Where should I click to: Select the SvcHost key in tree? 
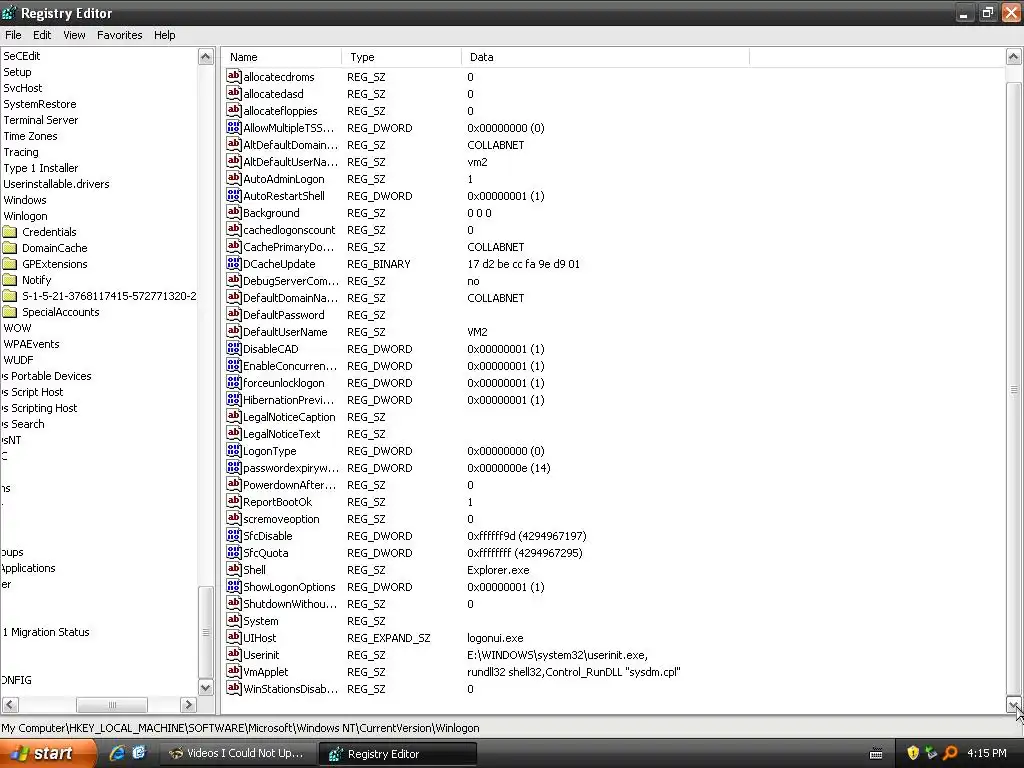23,88
